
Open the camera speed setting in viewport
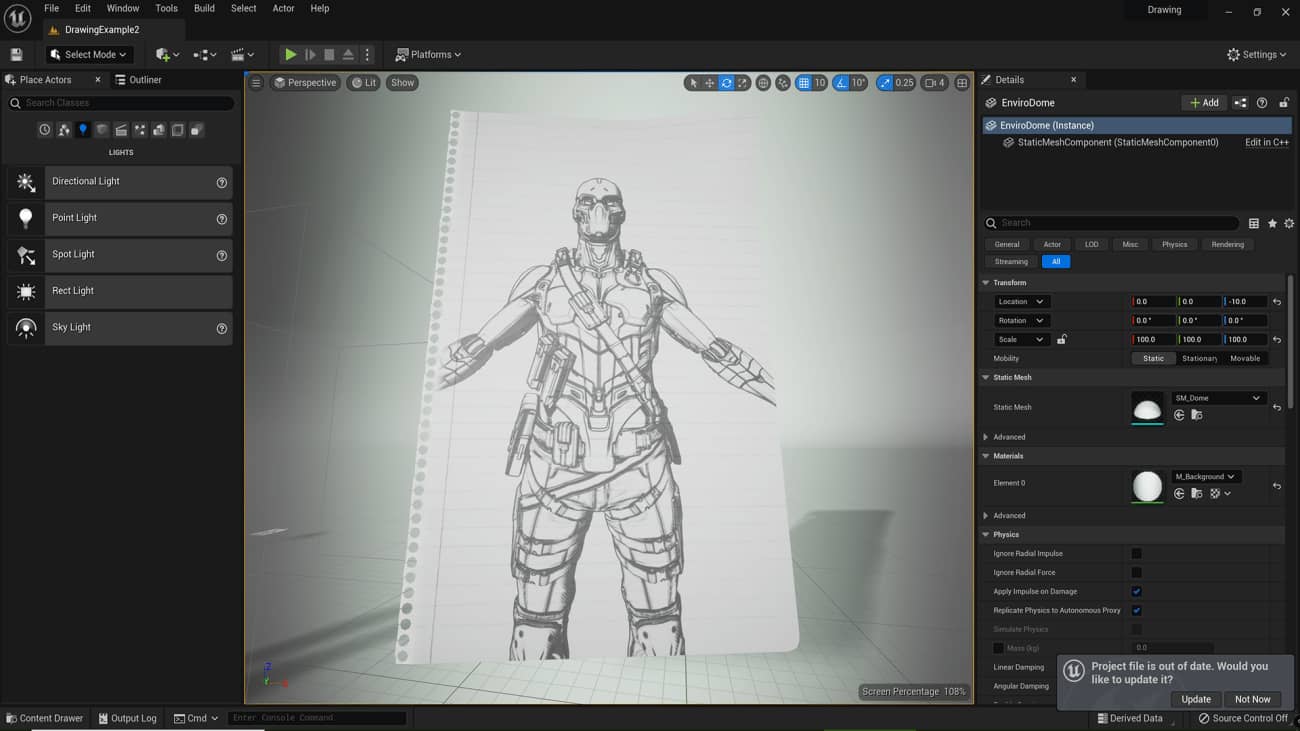tap(934, 83)
